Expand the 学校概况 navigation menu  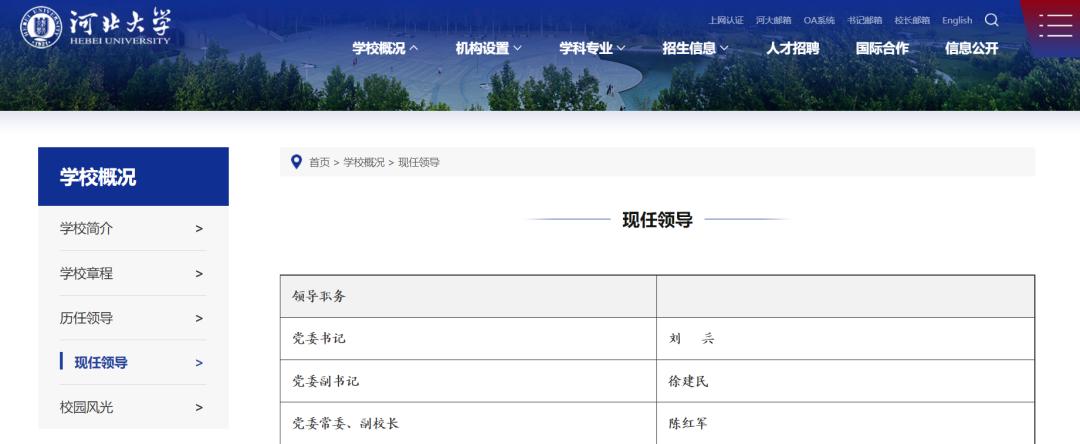coord(385,48)
